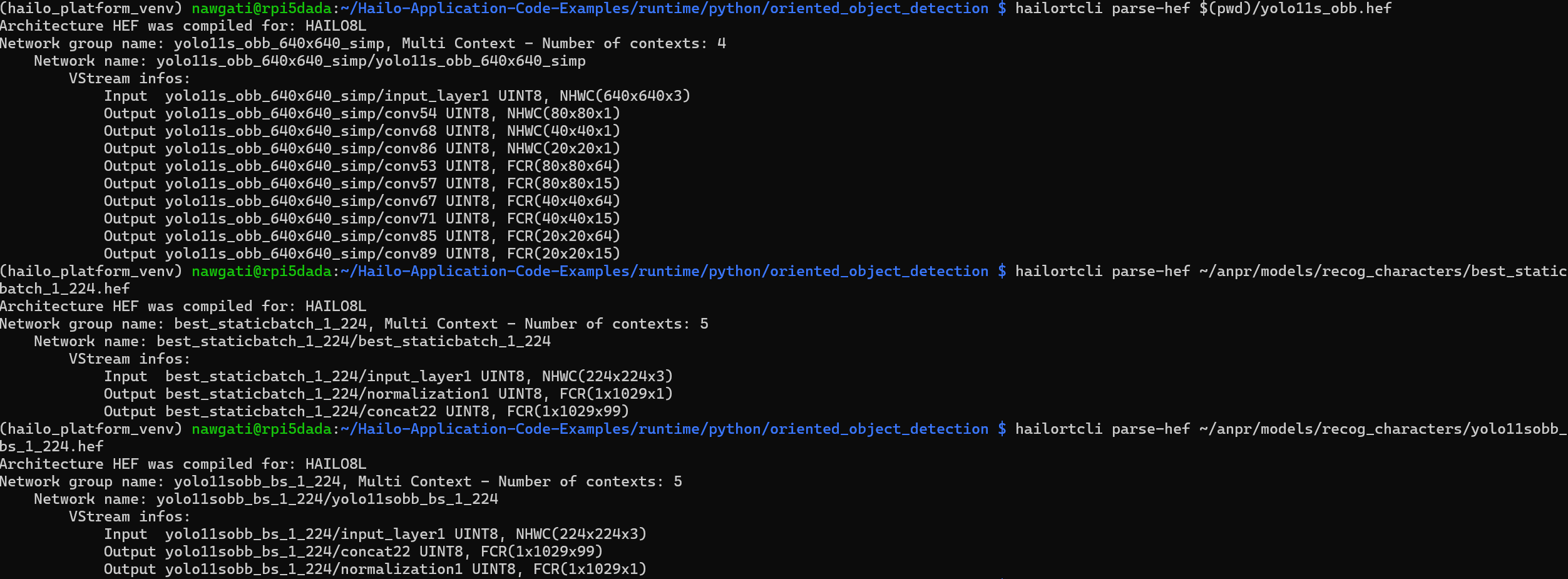Image resolution: width=1568 pixels, height=579 pixels.
Task: Click the conv53 FCR(80x80x64) output
Action: tap(563, 167)
